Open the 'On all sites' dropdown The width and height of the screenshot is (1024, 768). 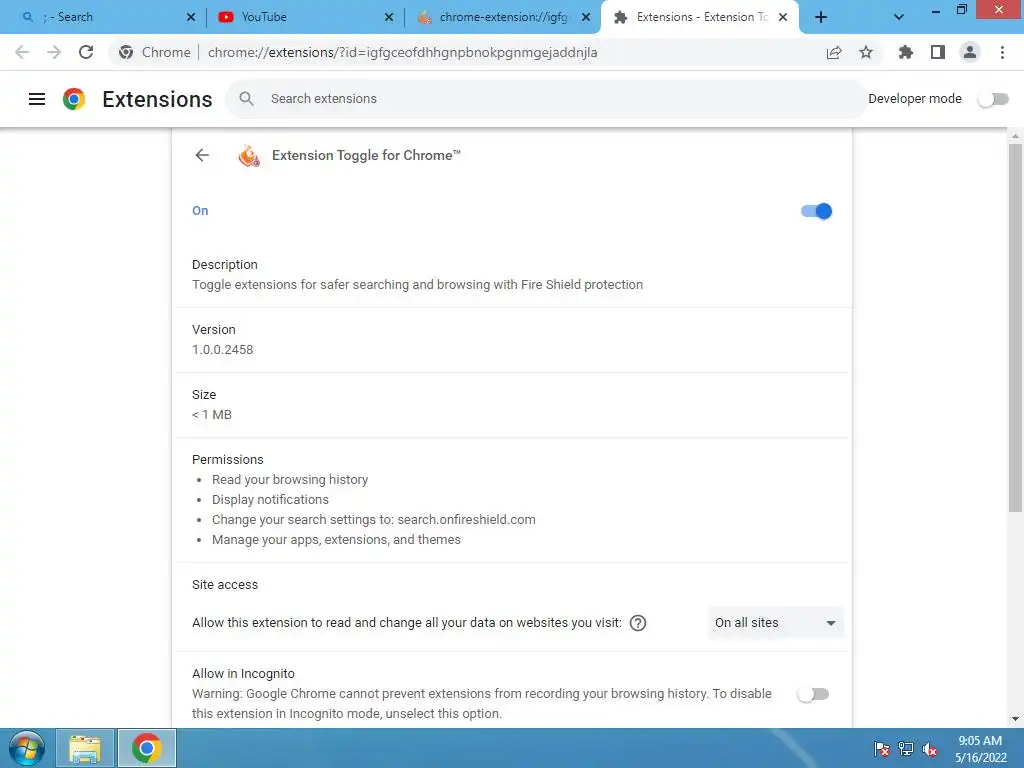tap(775, 623)
